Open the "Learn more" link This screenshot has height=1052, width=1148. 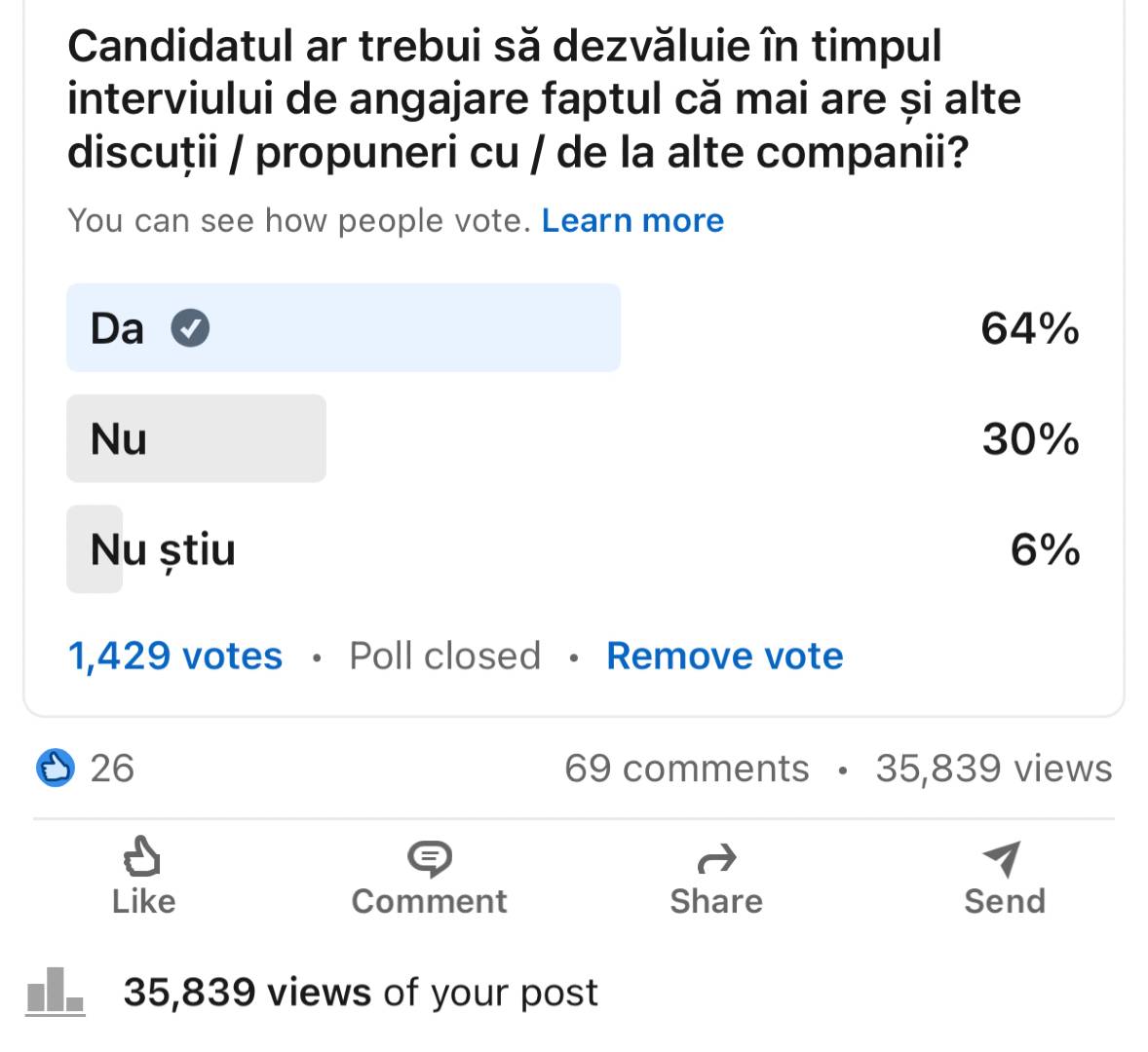point(632,221)
